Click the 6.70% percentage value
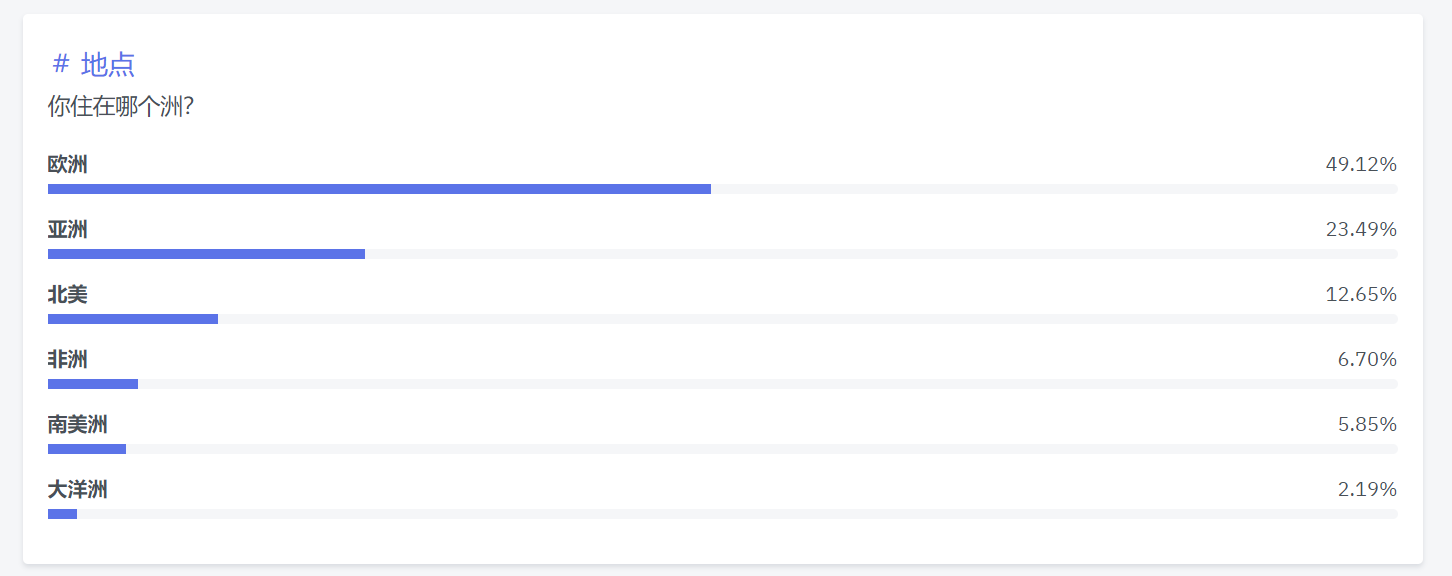1452x576 pixels. click(x=1367, y=359)
